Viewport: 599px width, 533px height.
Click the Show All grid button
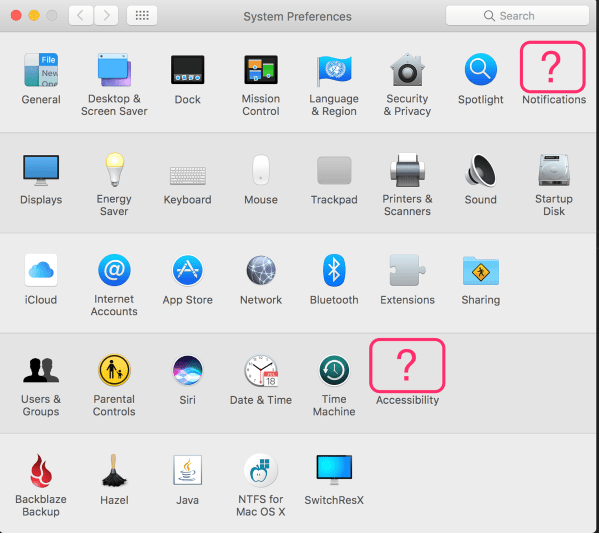coord(142,16)
